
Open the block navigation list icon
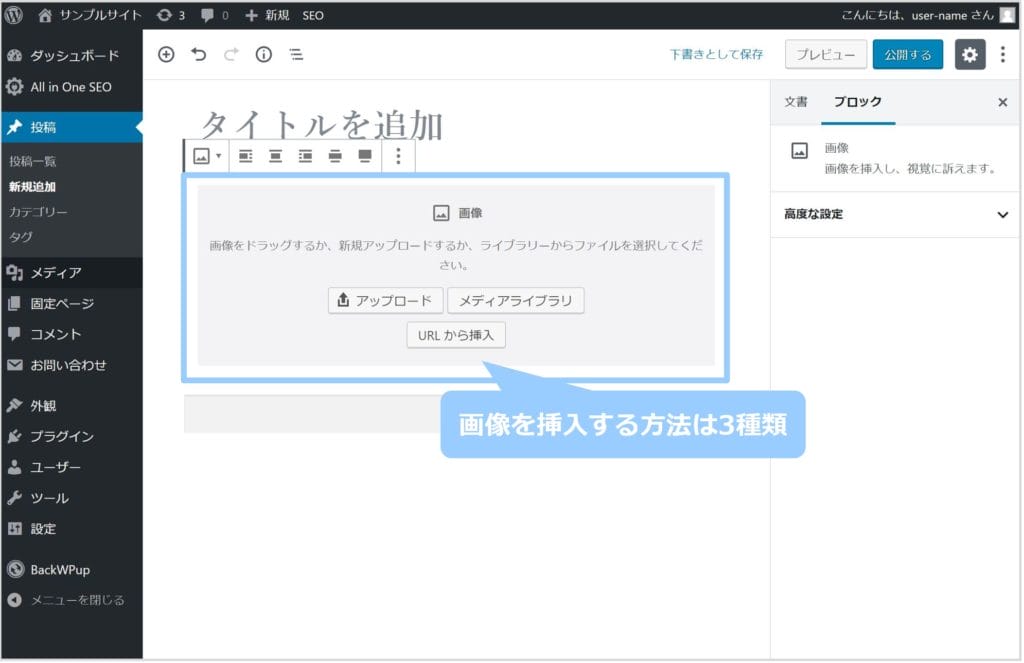coord(296,55)
